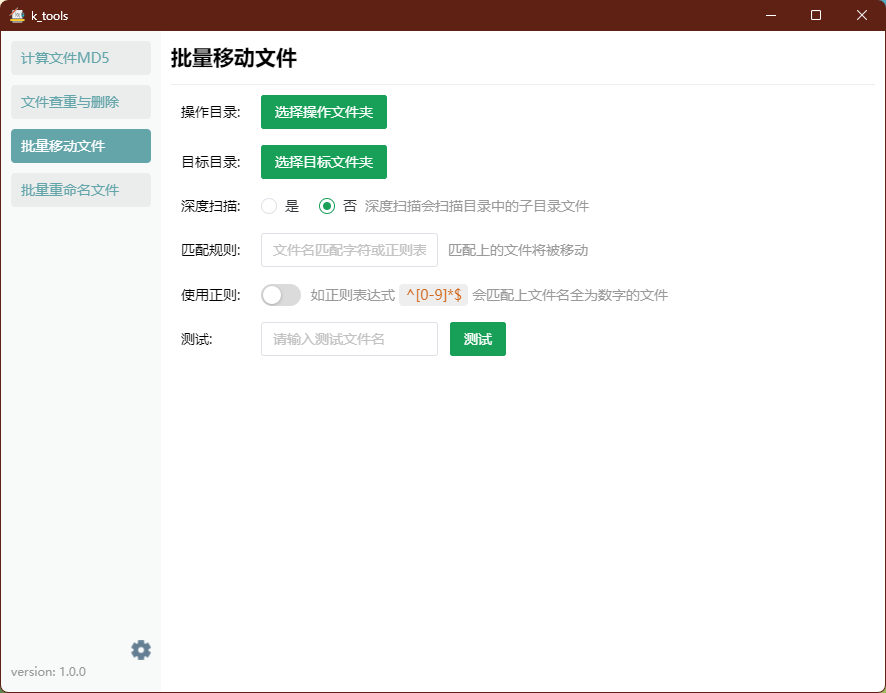Select the 否 radio for deep scan
886x693 pixels.
pos(327,206)
